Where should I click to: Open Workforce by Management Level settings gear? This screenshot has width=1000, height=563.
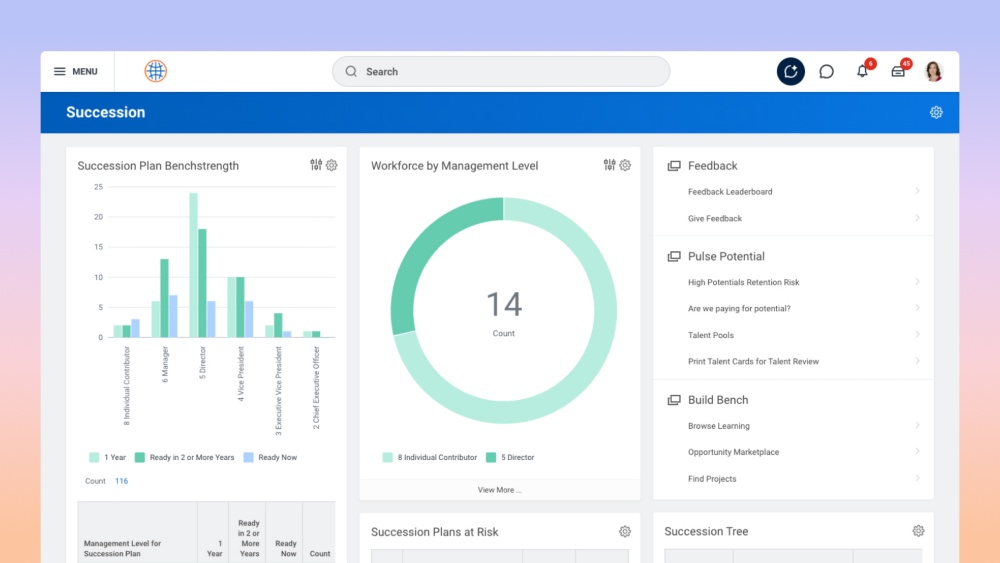point(625,165)
